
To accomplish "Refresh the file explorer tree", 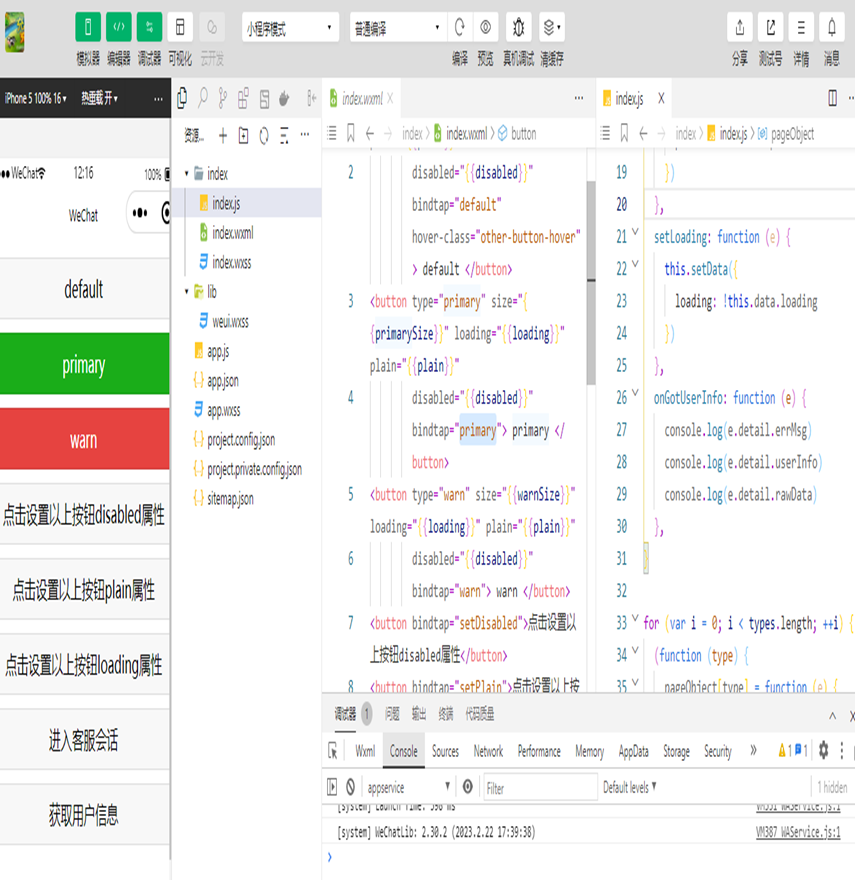I will [264, 135].
